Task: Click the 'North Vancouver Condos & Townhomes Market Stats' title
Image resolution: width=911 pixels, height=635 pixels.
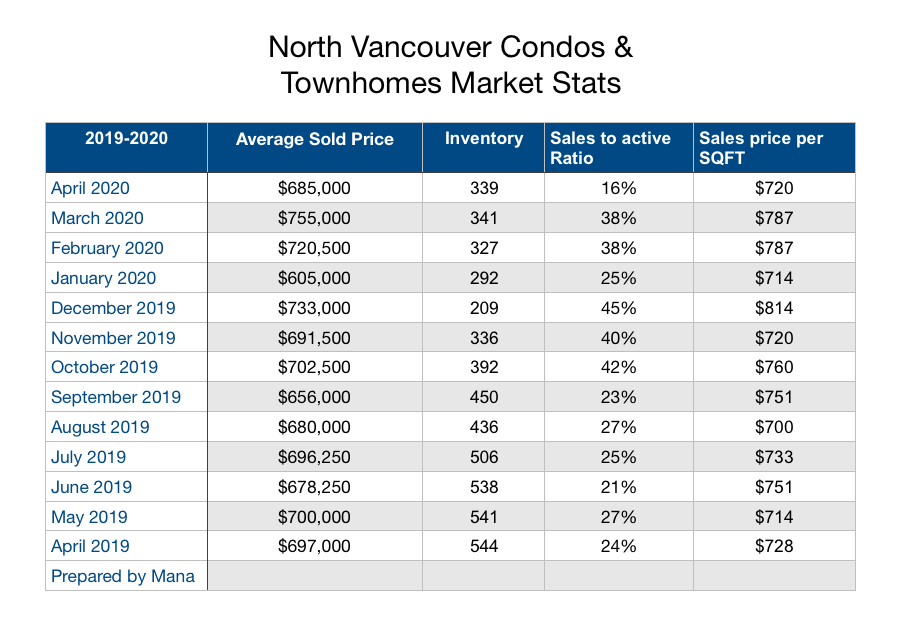Action: [451, 64]
